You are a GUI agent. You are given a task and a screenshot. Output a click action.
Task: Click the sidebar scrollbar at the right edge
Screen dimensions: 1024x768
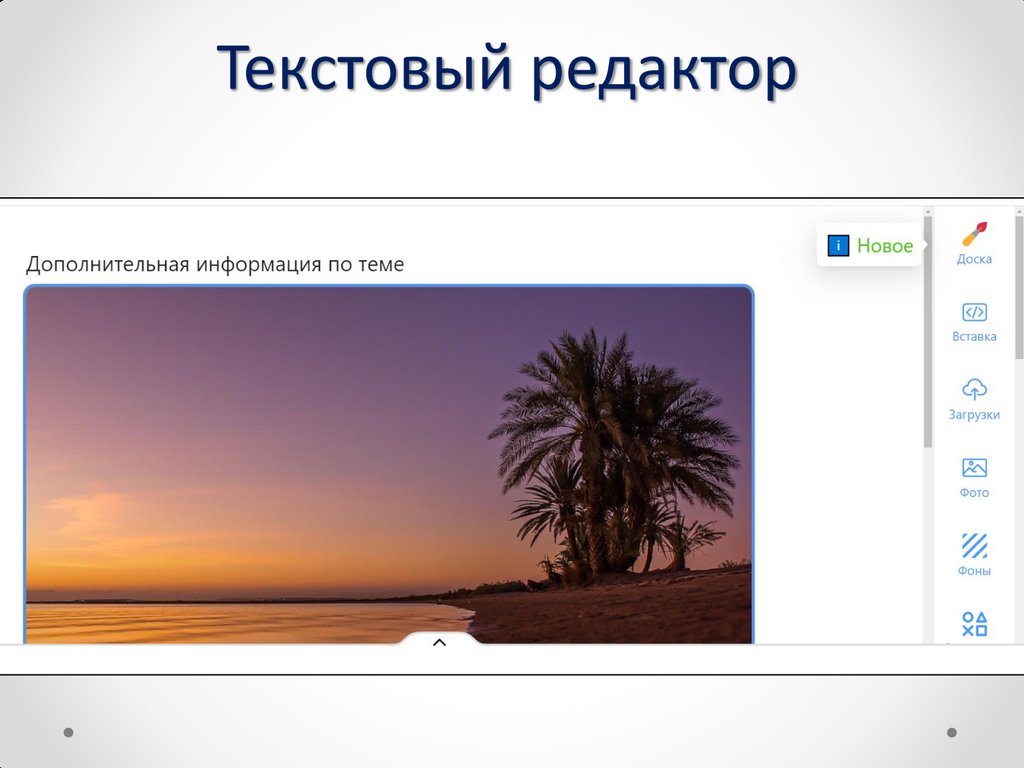pyautogui.click(x=1019, y=287)
